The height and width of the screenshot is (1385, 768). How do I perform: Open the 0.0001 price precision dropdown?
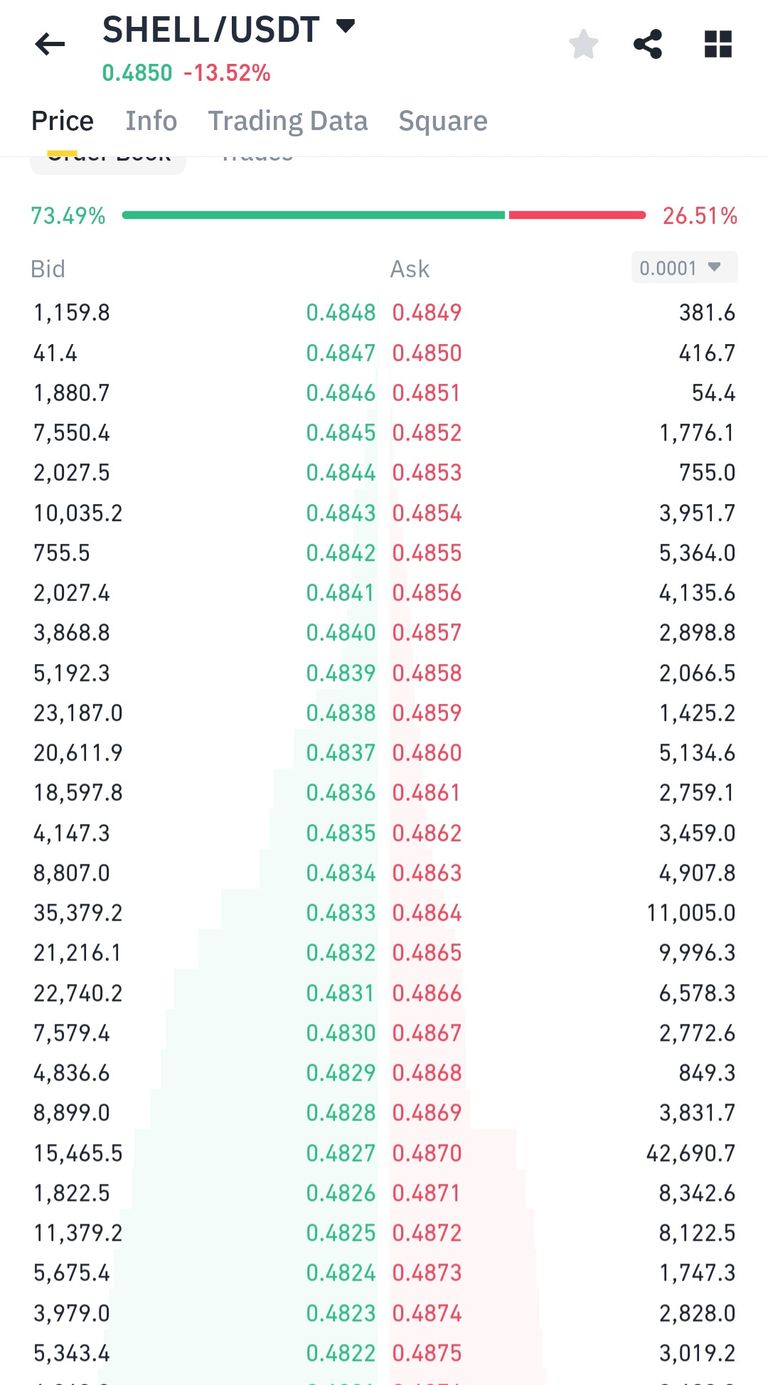(684, 268)
